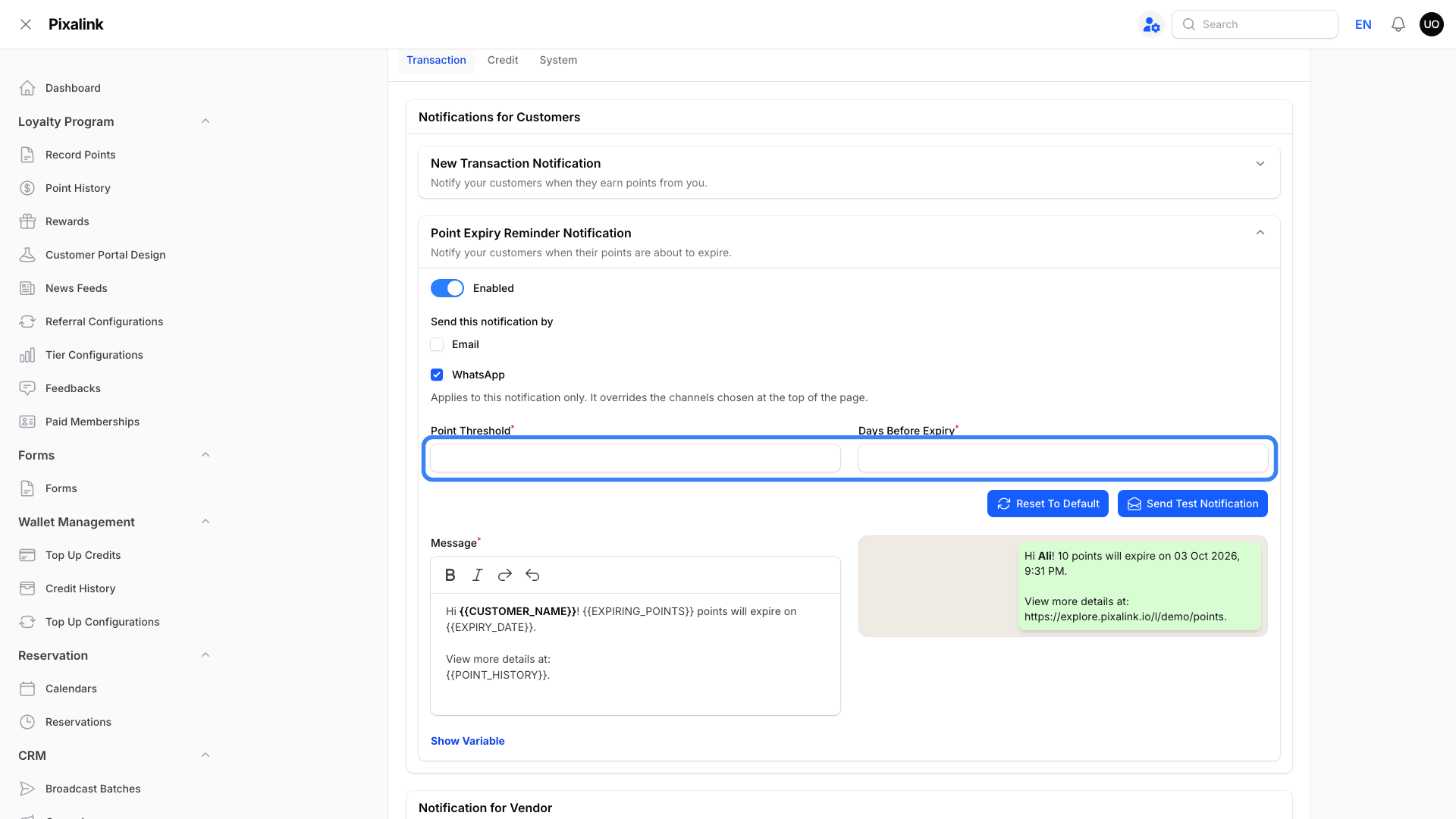
Task: Click the redo arrow in message editor
Action: tap(505, 575)
